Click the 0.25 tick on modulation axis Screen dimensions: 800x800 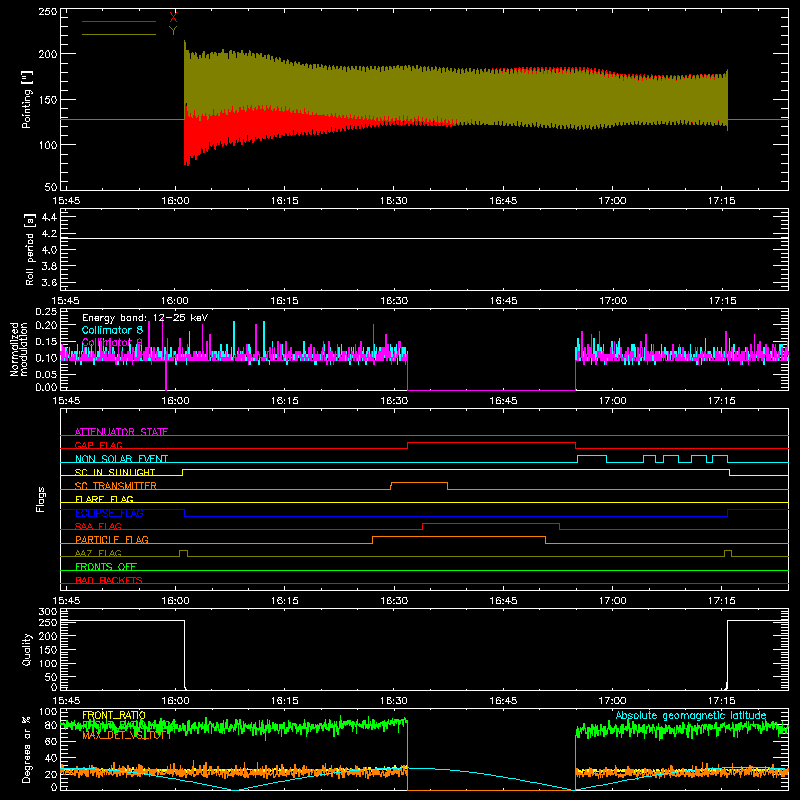pos(46,312)
